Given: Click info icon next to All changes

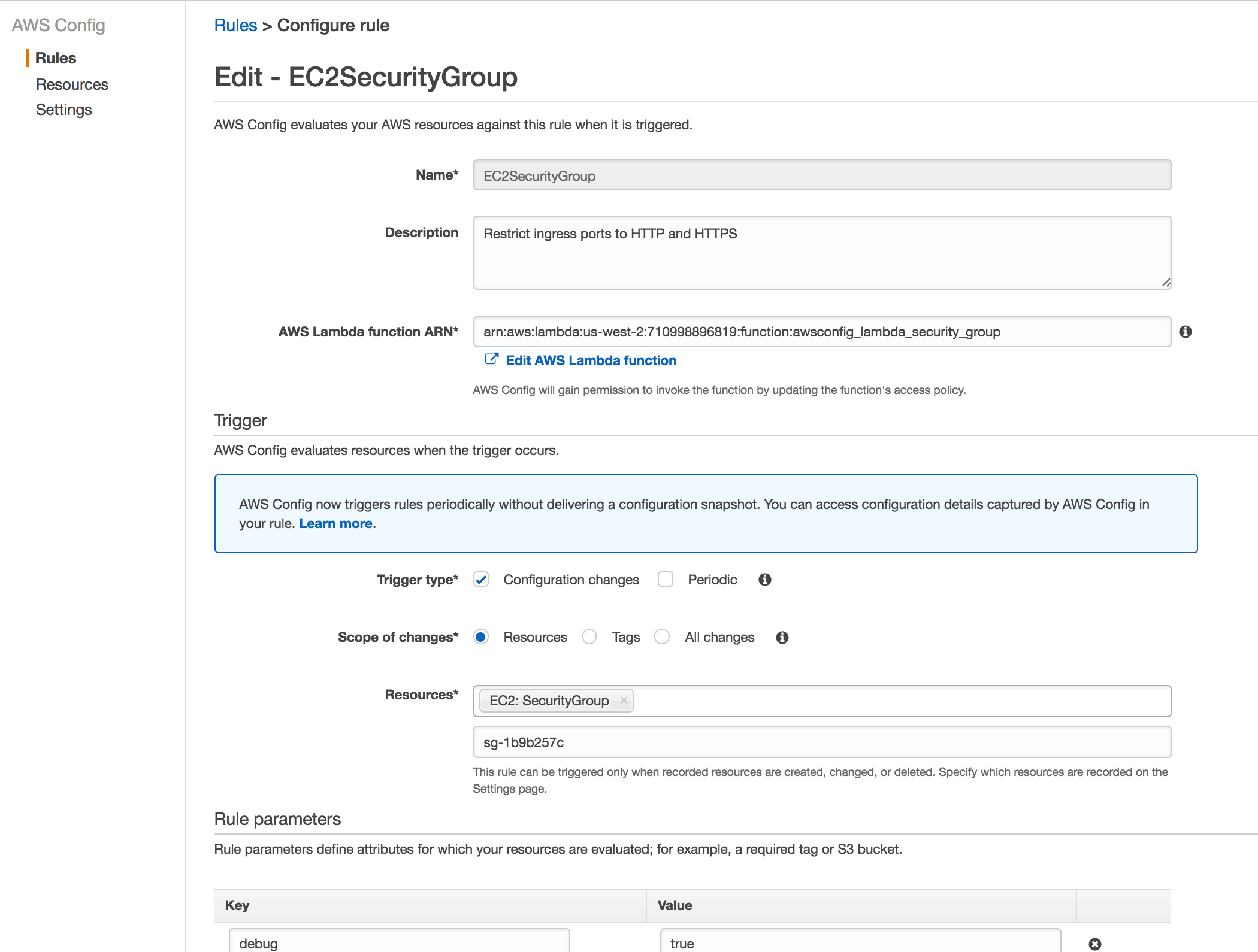Looking at the screenshot, I should point(782,638).
